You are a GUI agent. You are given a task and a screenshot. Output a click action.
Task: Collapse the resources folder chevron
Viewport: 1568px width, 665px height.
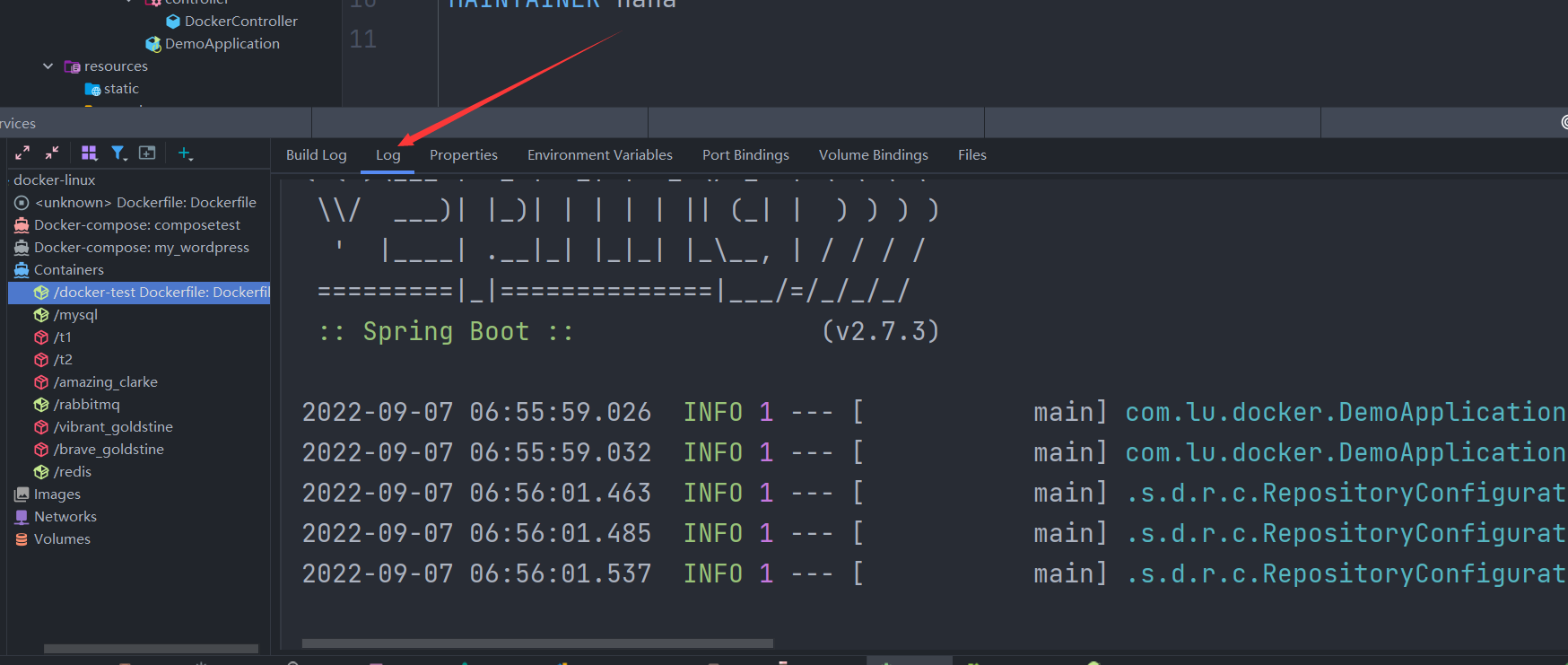coord(48,66)
